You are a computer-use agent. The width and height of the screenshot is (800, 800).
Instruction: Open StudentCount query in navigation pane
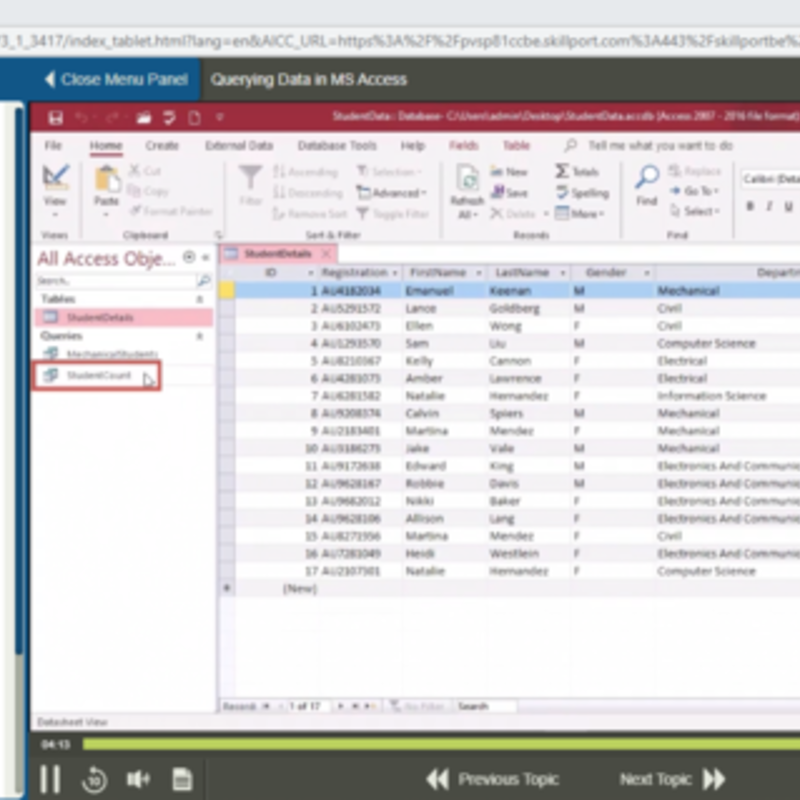(97, 376)
